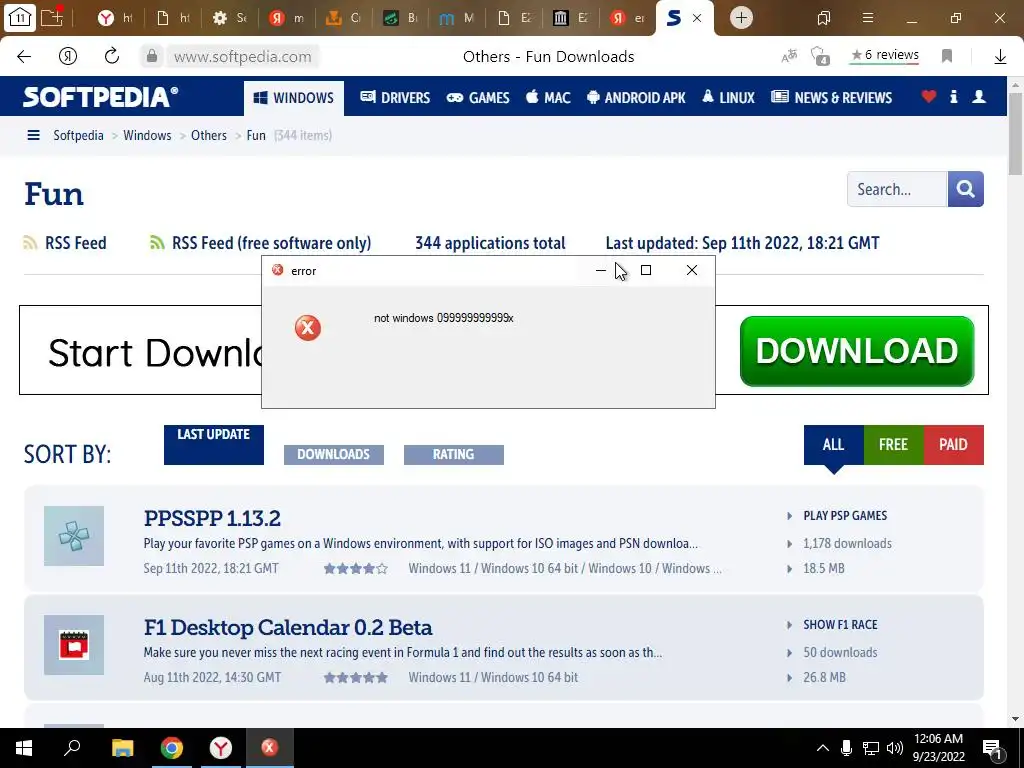1024x768 pixels.
Task: Go to Others in the breadcrumb
Action: click(x=209, y=135)
